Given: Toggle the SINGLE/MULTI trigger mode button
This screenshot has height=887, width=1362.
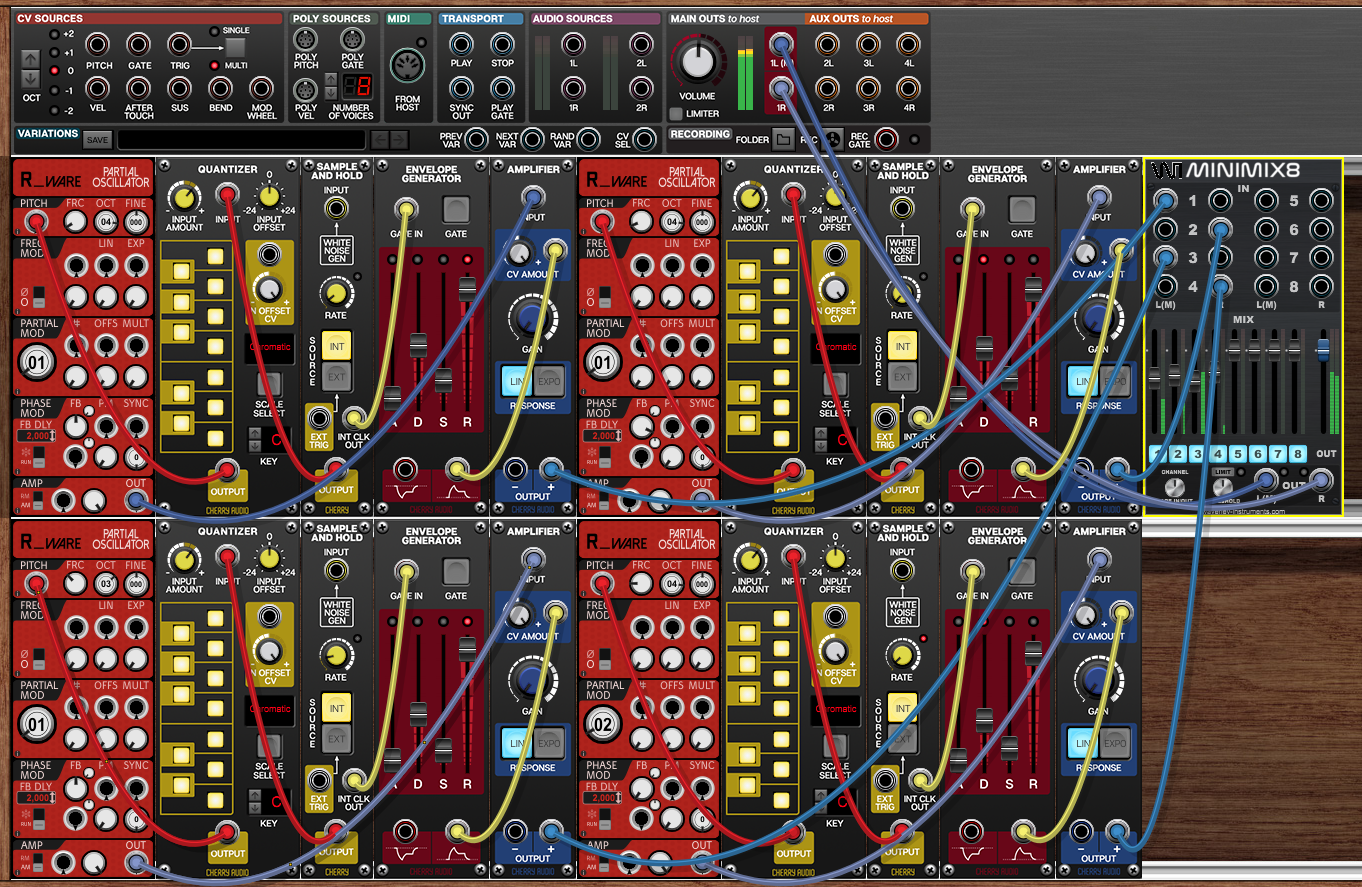Looking at the screenshot, I should (235, 47).
